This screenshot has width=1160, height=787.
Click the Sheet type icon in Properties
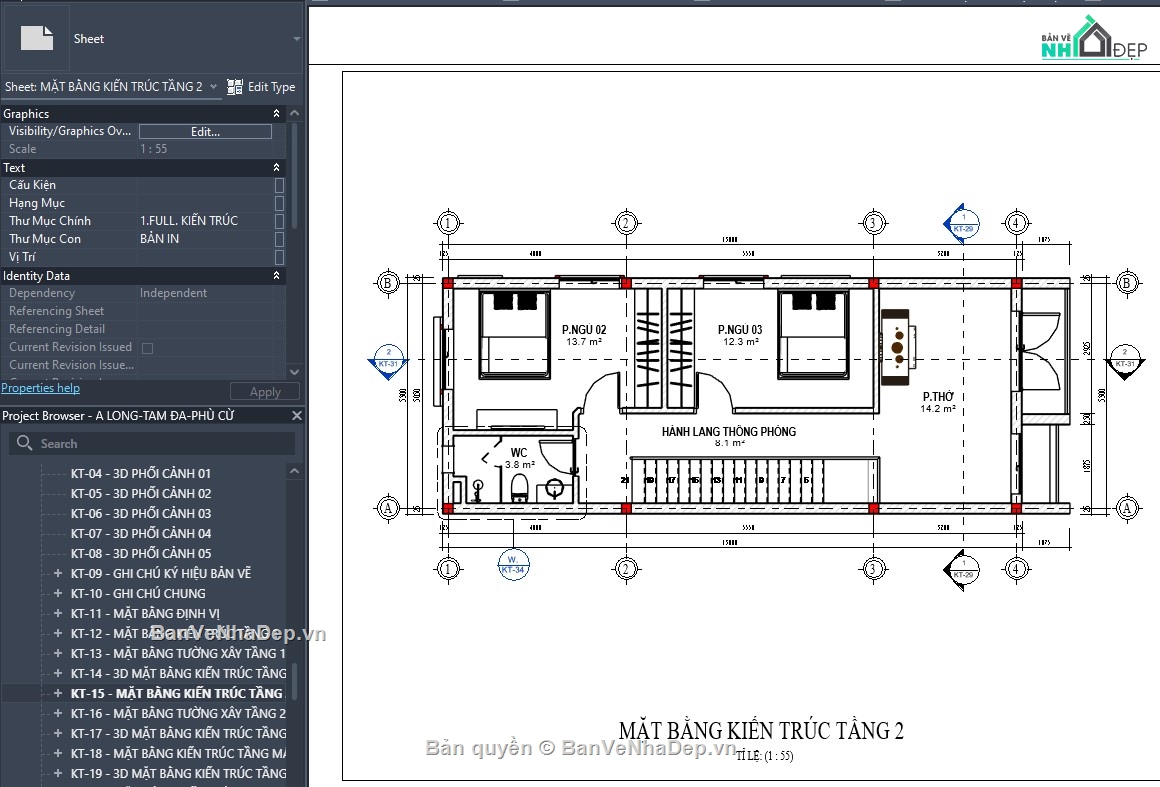tap(36, 38)
